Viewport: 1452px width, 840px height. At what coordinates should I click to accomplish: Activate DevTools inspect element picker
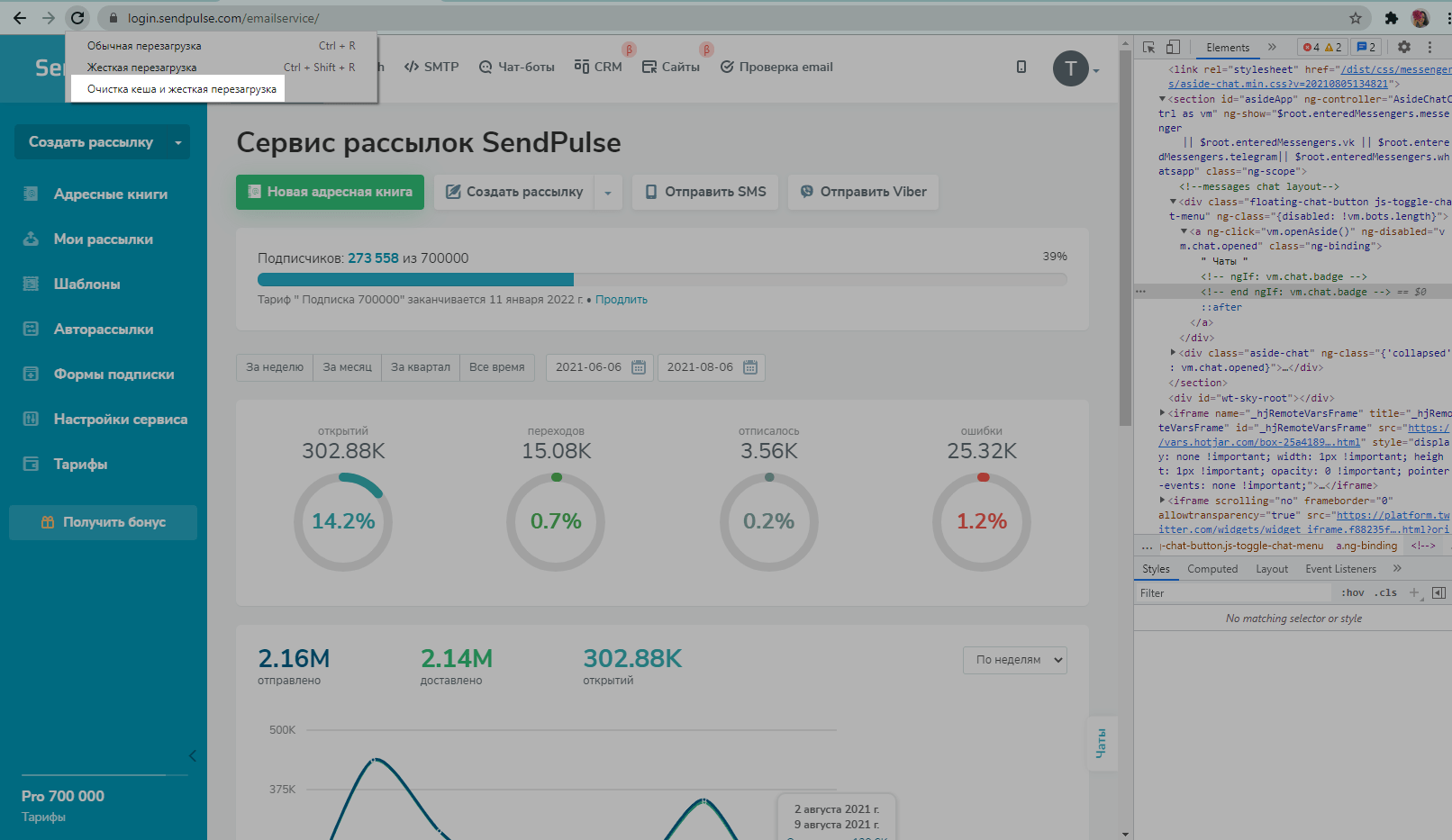[x=1149, y=47]
